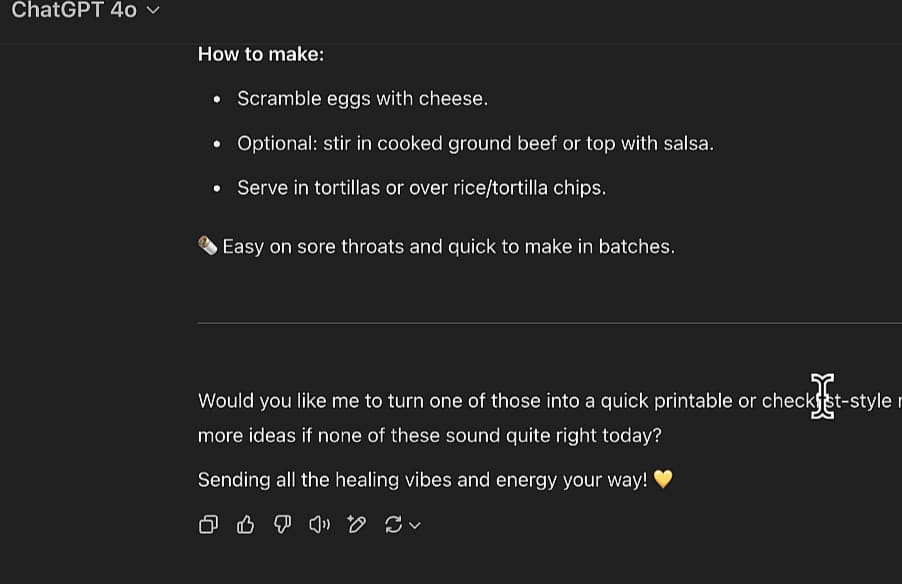
Task: Copy the response using the copy icon
Action: click(208, 524)
